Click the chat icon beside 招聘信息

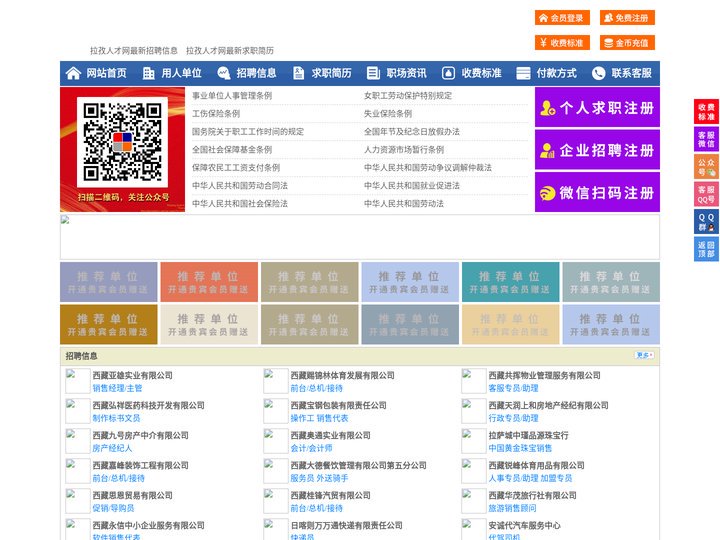[x=224, y=73]
